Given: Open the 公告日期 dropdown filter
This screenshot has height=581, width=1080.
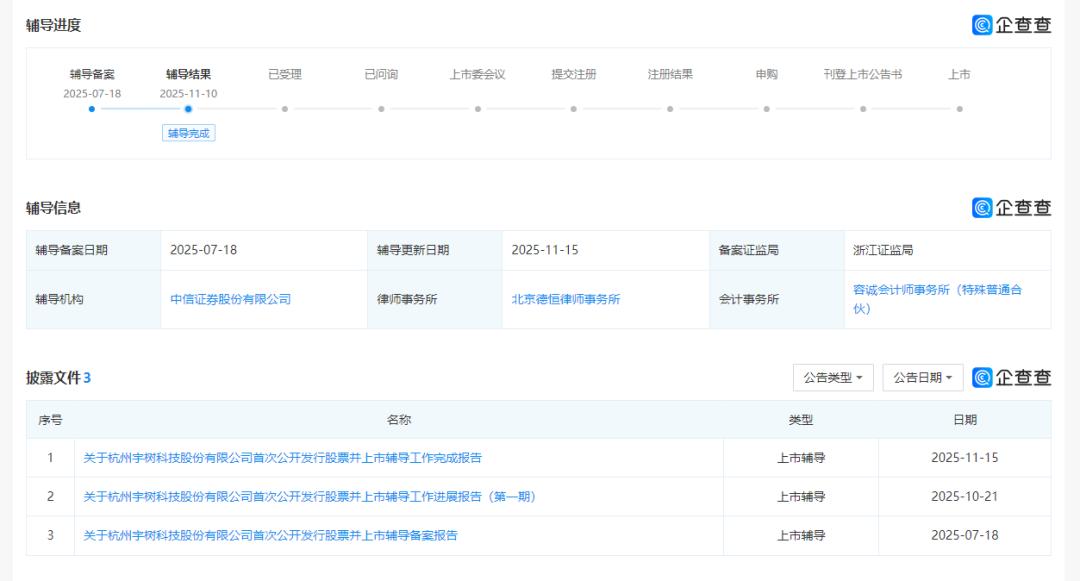Looking at the screenshot, I should (922, 377).
